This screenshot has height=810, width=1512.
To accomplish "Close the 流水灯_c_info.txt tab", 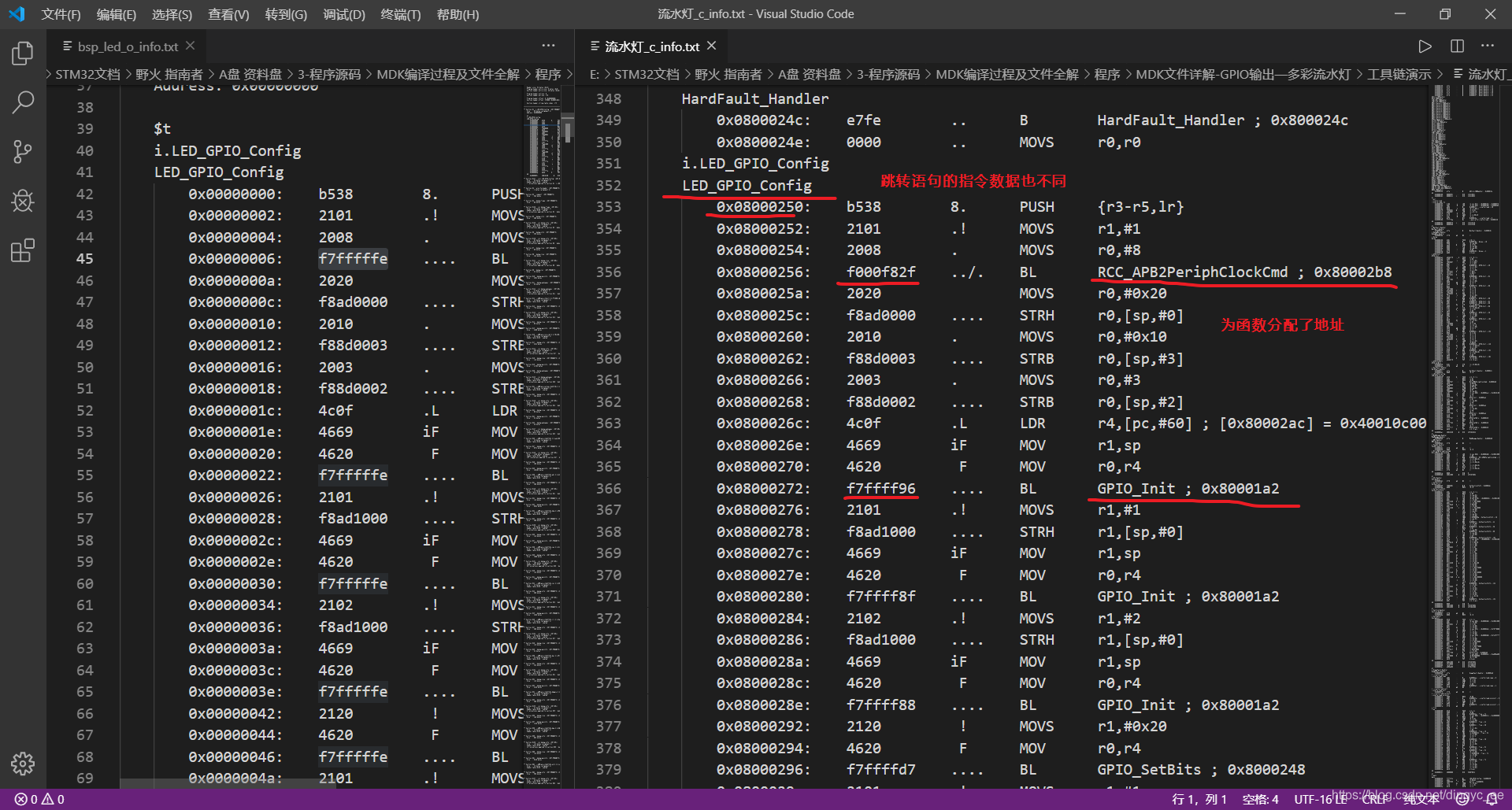I will [712, 46].
